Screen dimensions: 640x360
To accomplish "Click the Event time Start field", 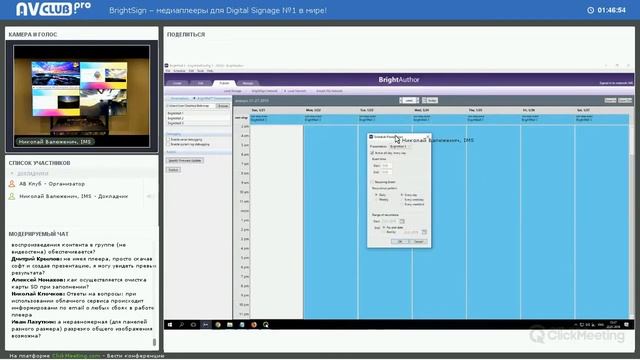I will coord(386,166).
